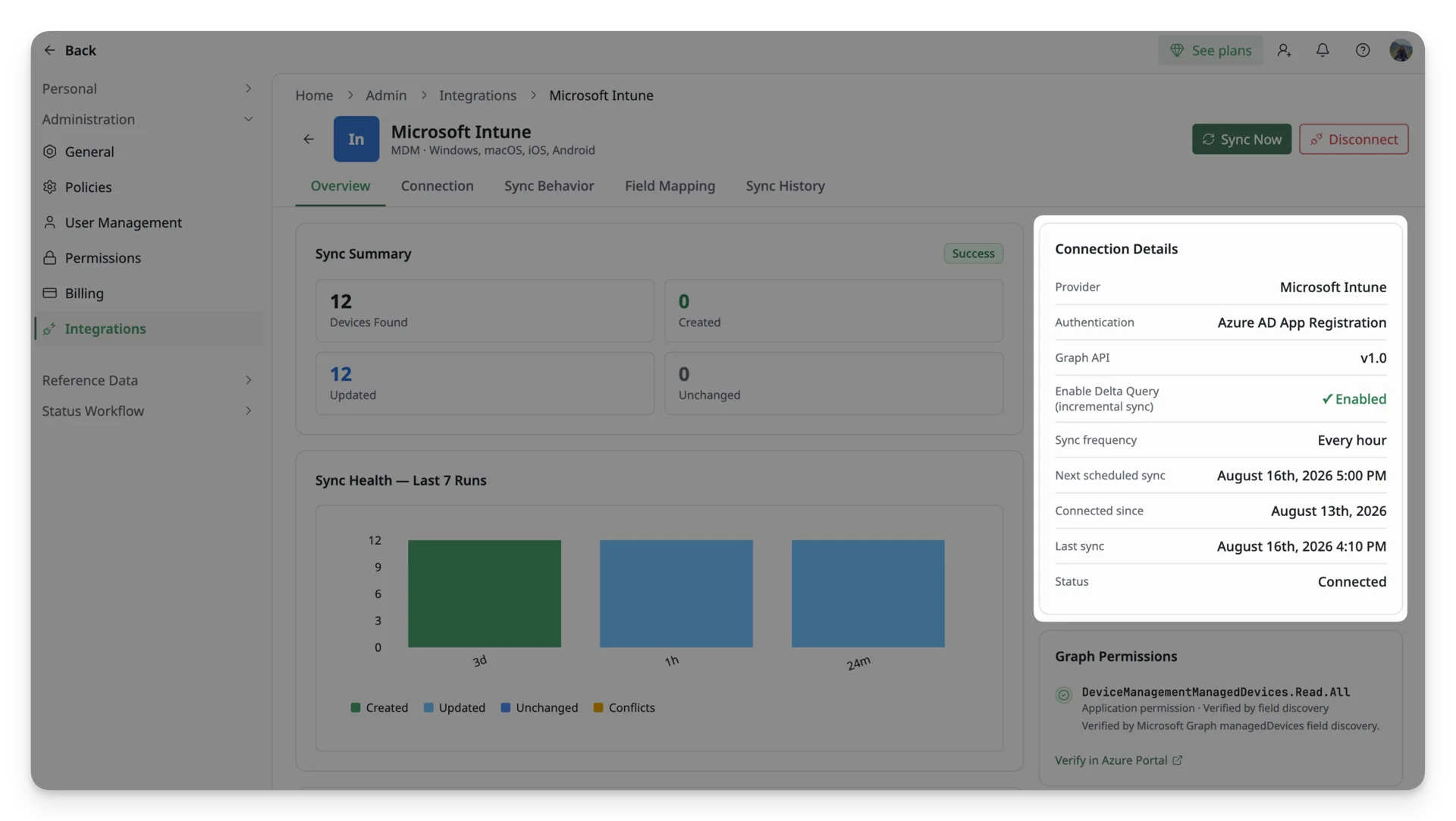The width and height of the screenshot is (1456, 821).
Task: Open the Field Mapping tab
Action: (670, 186)
